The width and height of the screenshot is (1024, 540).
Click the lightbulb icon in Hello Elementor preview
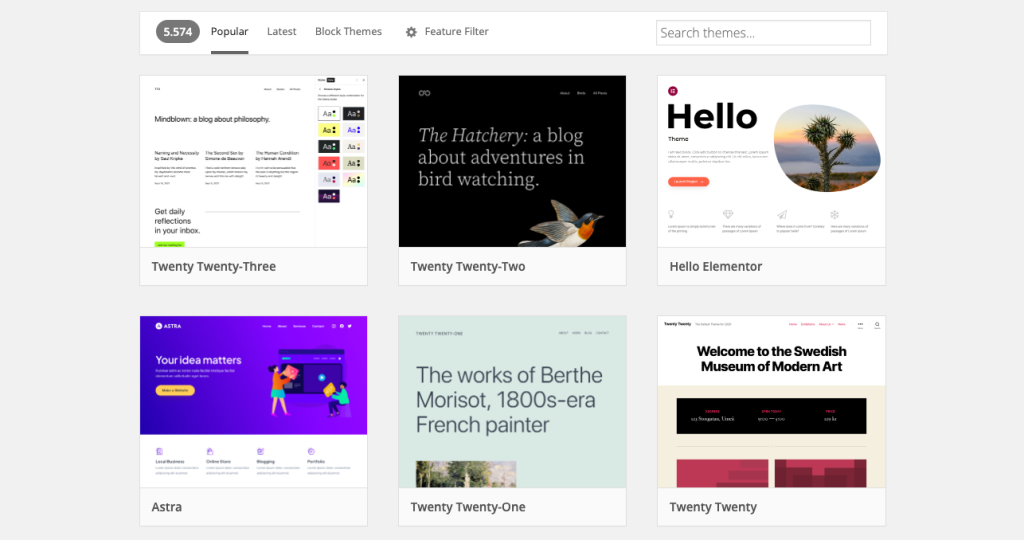pyautogui.click(x=671, y=214)
